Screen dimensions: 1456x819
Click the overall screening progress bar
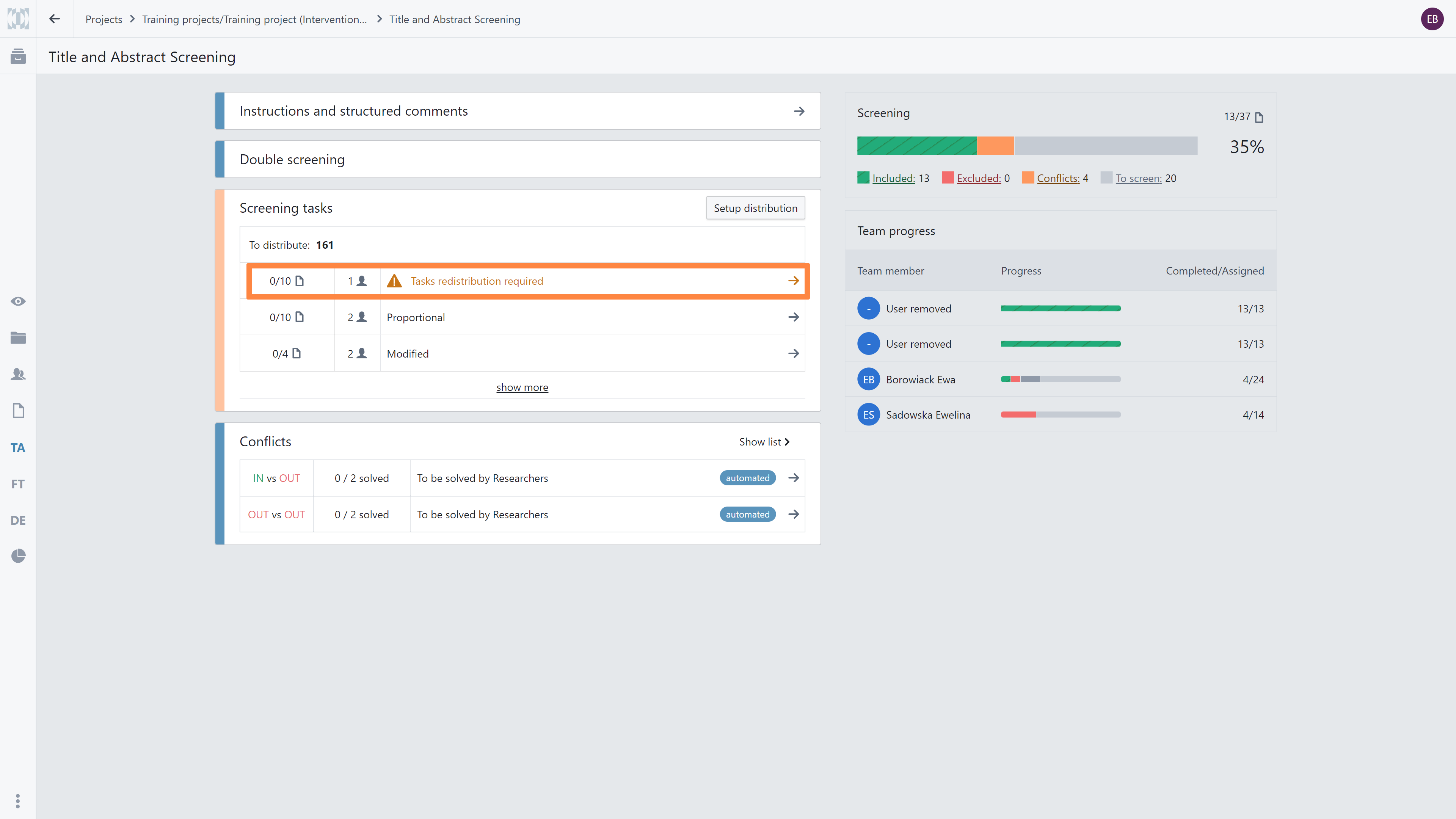click(1027, 145)
